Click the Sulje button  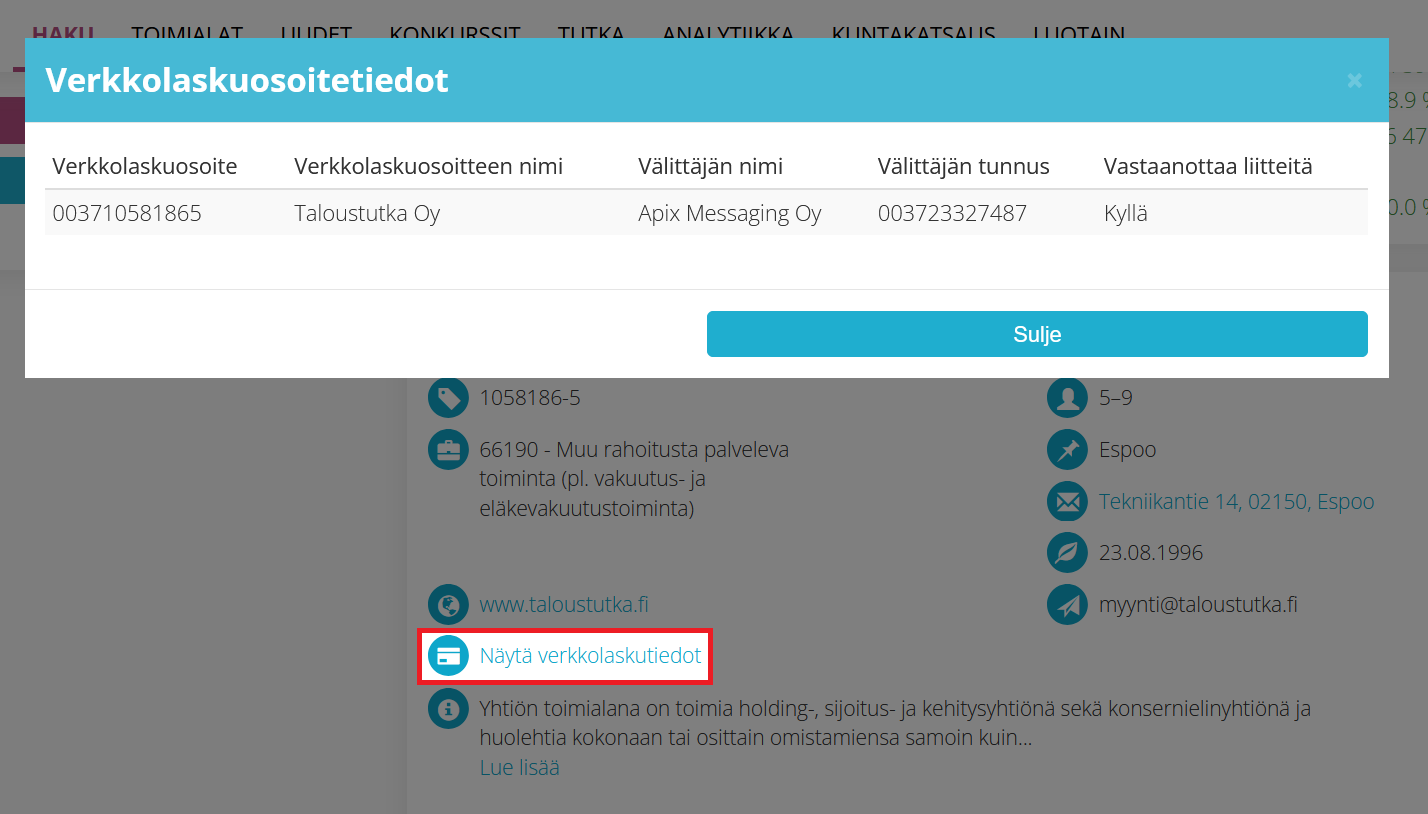tap(1037, 334)
